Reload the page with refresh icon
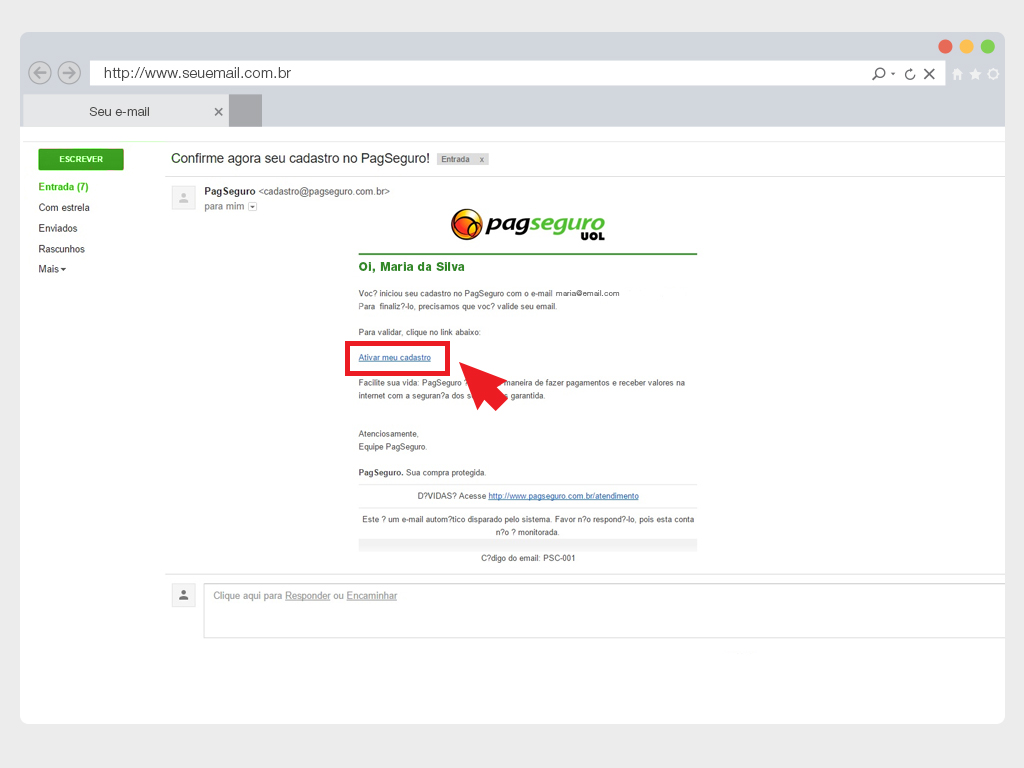The height and width of the screenshot is (768, 1024). (x=910, y=74)
